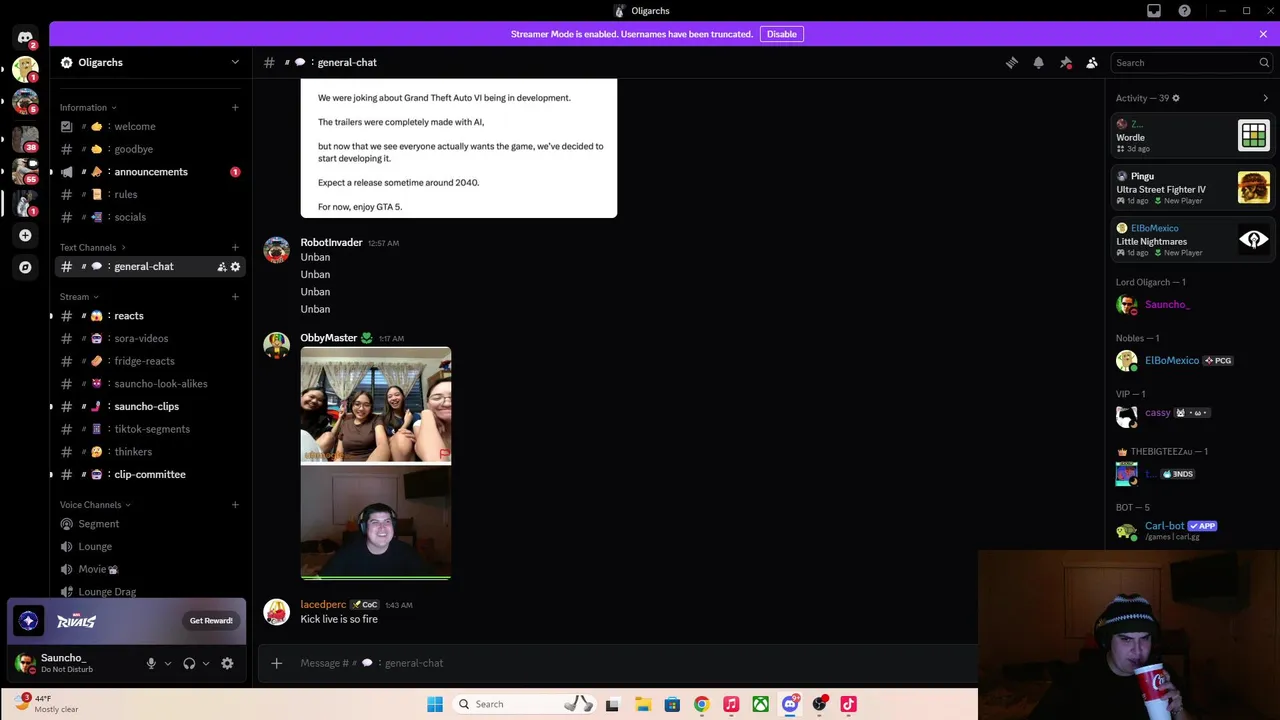Open TikTok from the taskbar
The height and width of the screenshot is (720, 1280).
(x=849, y=704)
